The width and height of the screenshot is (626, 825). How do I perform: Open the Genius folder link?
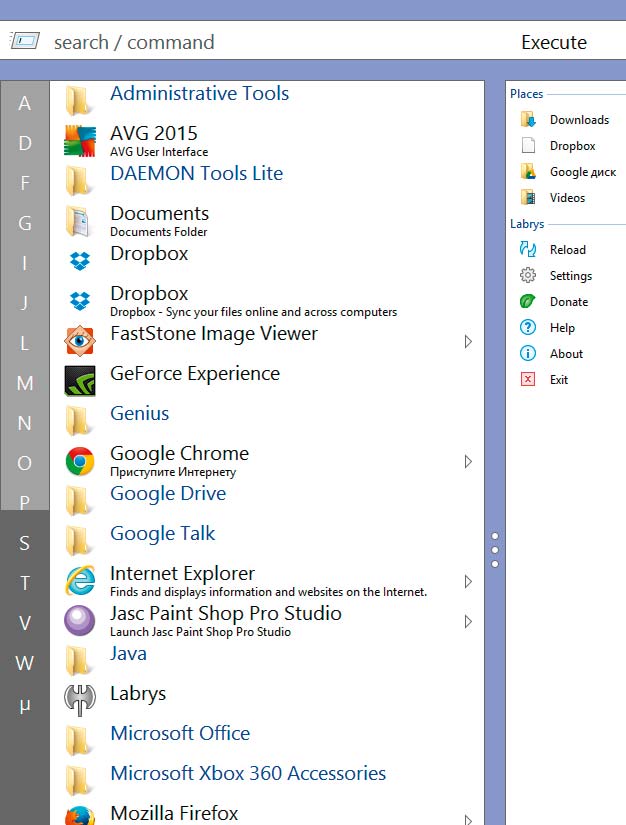(139, 414)
